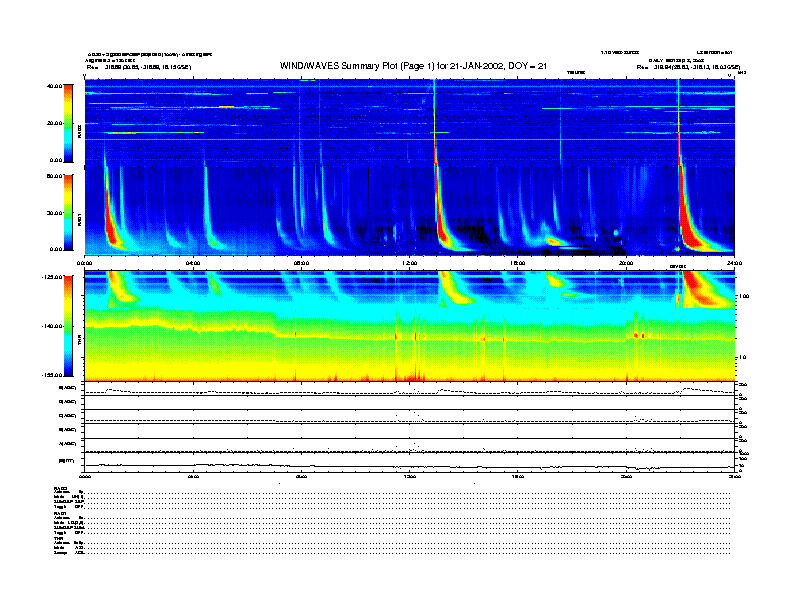Click the RAD1 intensity color bar
The image size is (792, 612).
68,212
